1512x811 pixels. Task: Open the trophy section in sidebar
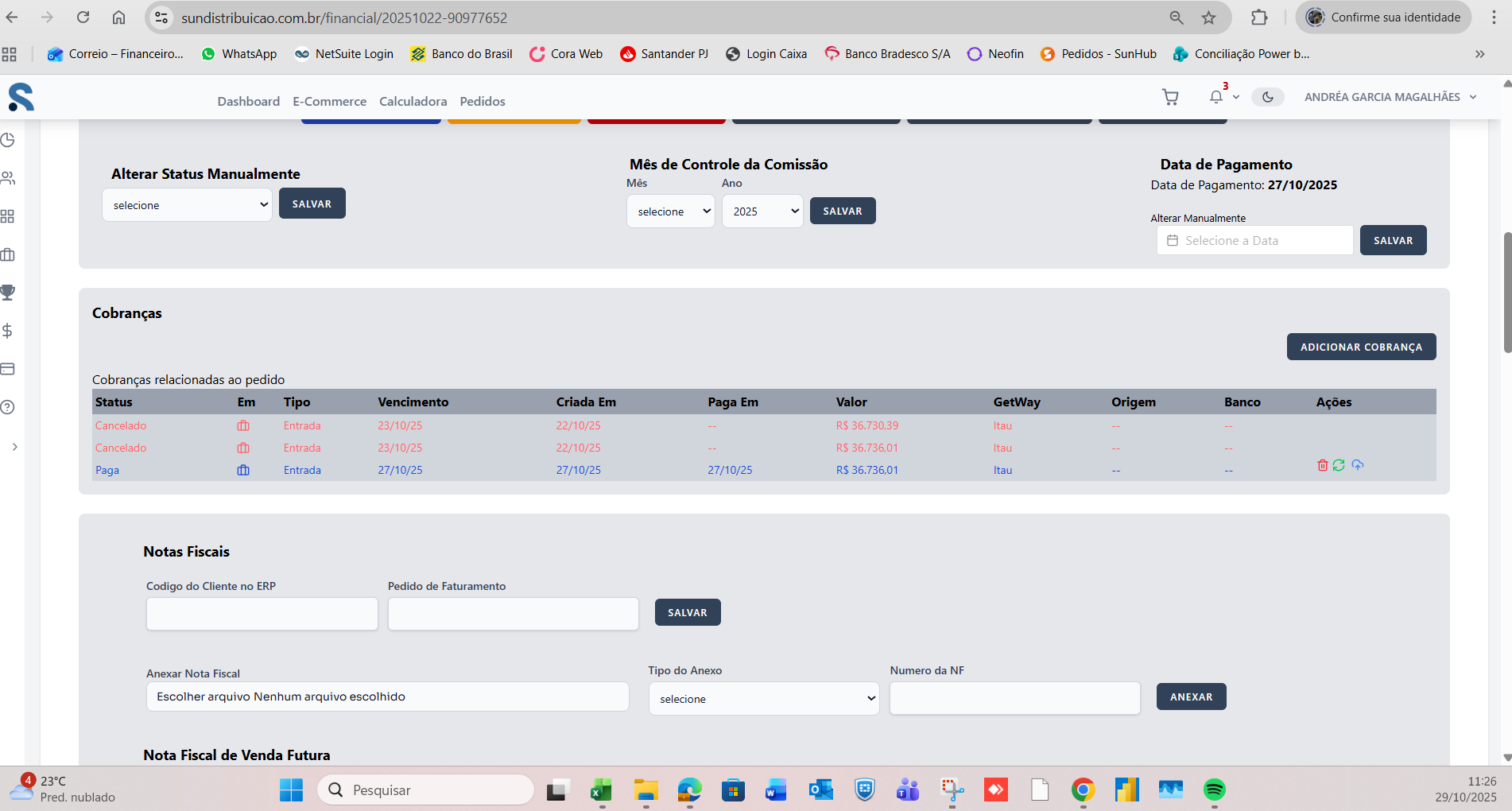[x=8, y=293]
